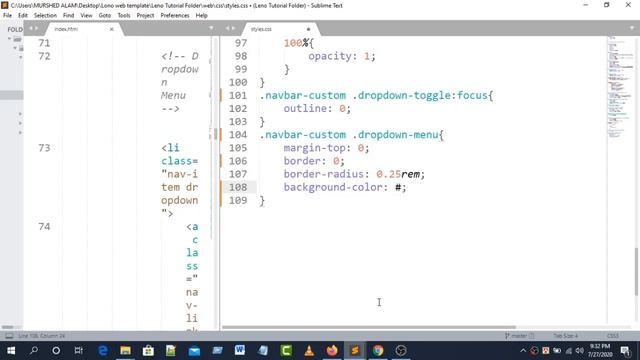Open Microsoft Word from taskbar

coord(240,351)
